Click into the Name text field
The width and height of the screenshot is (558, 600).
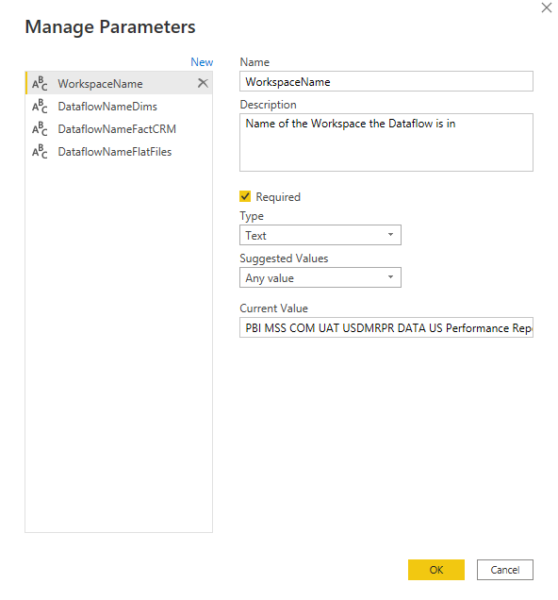[x=386, y=82]
